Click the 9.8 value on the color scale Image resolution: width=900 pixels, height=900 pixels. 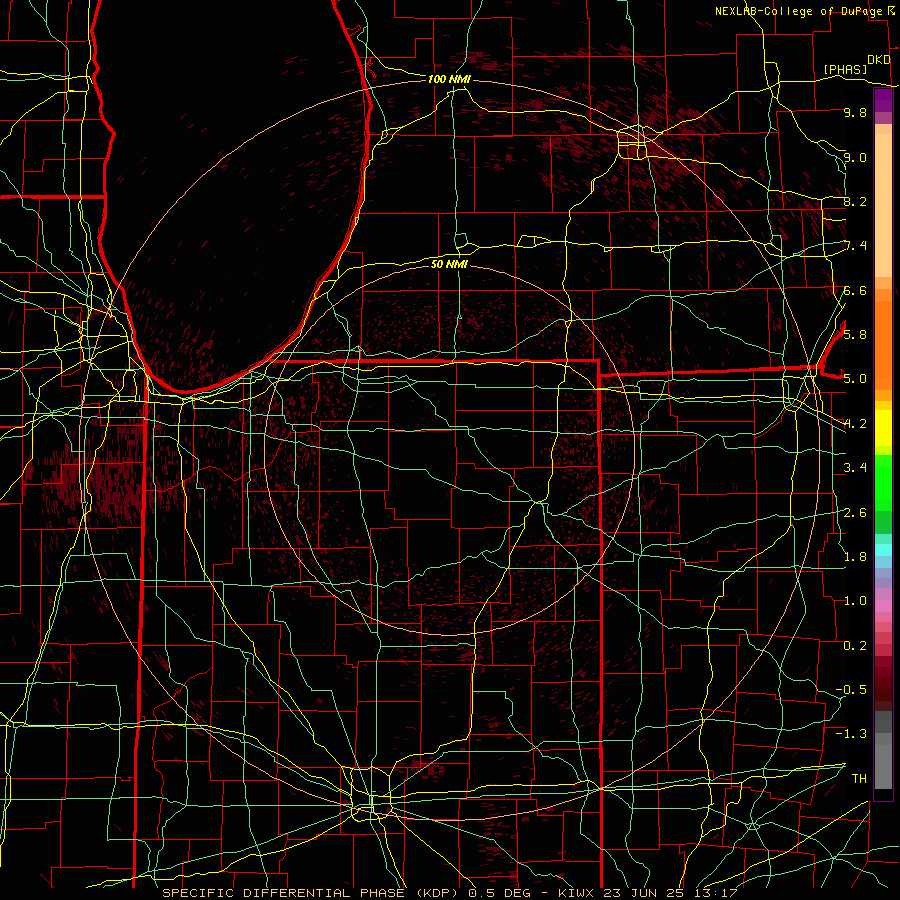point(855,113)
